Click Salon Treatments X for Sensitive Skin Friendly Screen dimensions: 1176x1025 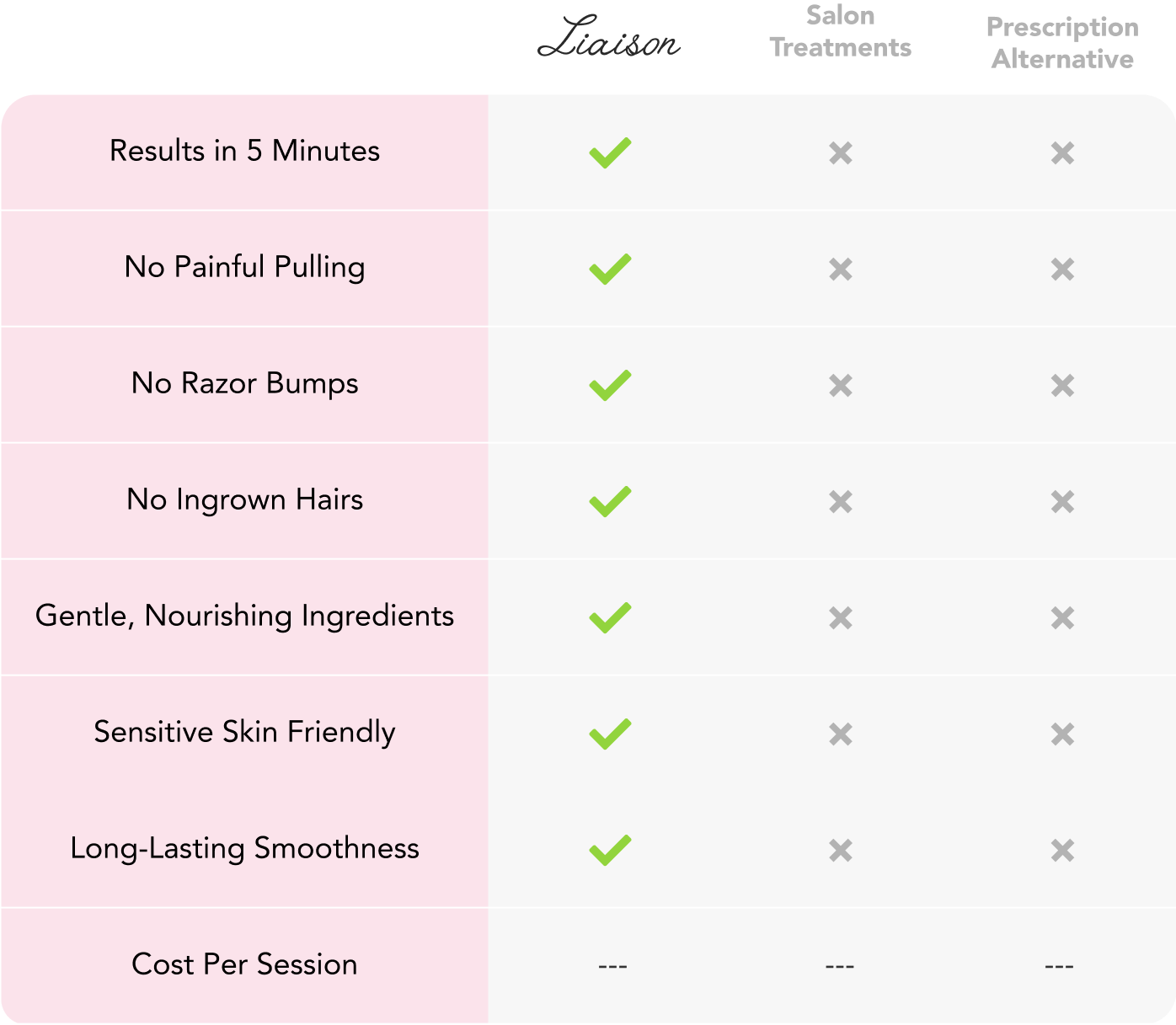pos(841,734)
